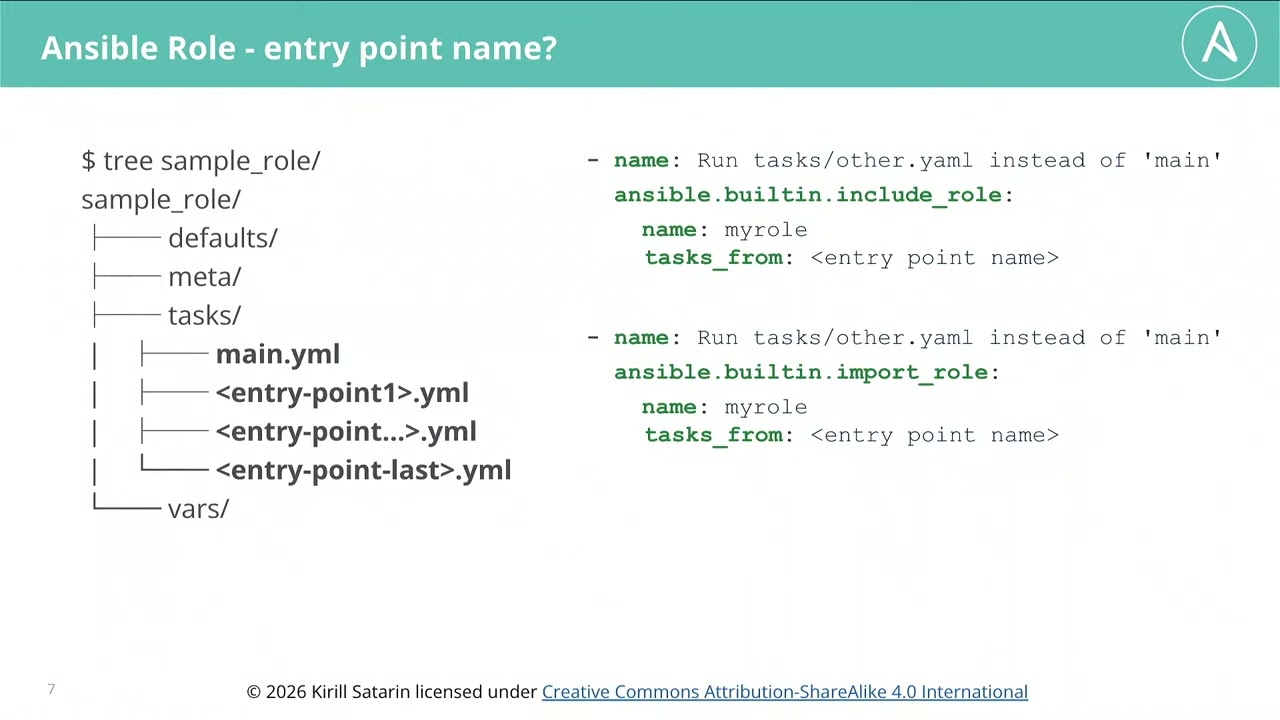Click the task name line above import_role
The width and height of the screenshot is (1280, 720).
click(904, 337)
